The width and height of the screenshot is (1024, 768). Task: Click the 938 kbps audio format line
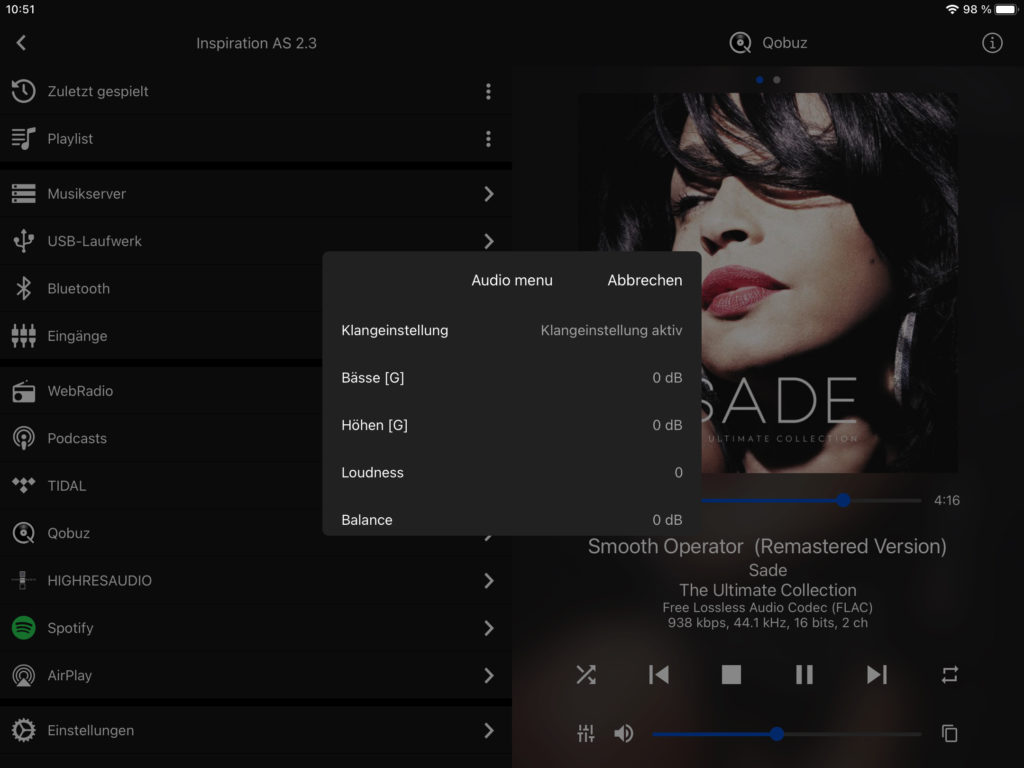click(x=767, y=623)
